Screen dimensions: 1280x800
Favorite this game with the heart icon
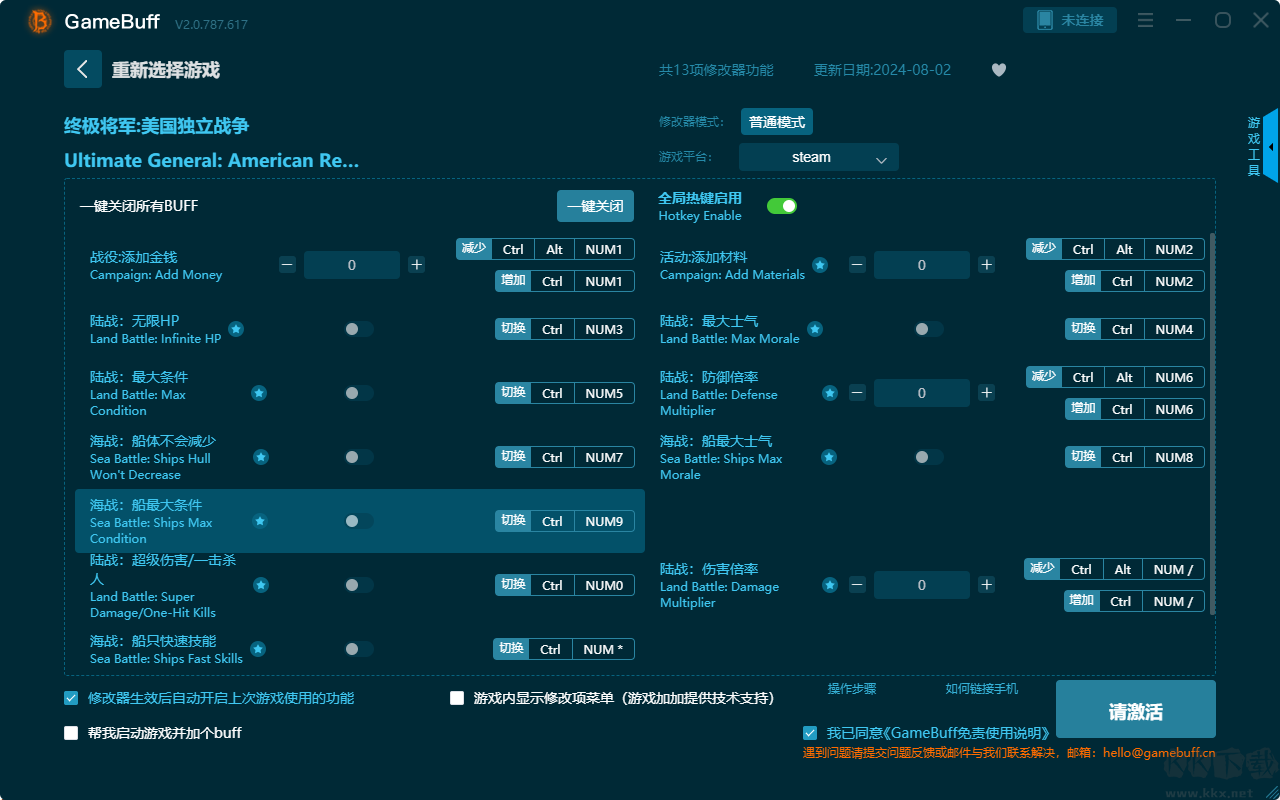[998, 70]
